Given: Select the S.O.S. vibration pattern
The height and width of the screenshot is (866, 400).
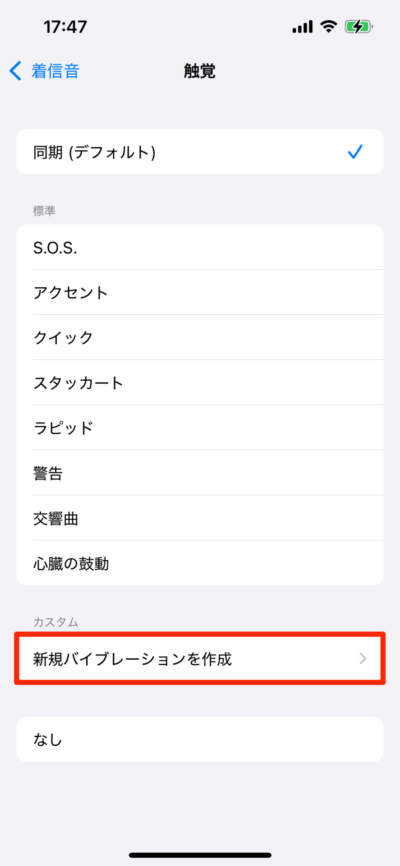Looking at the screenshot, I should pyautogui.click(x=200, y=247).
